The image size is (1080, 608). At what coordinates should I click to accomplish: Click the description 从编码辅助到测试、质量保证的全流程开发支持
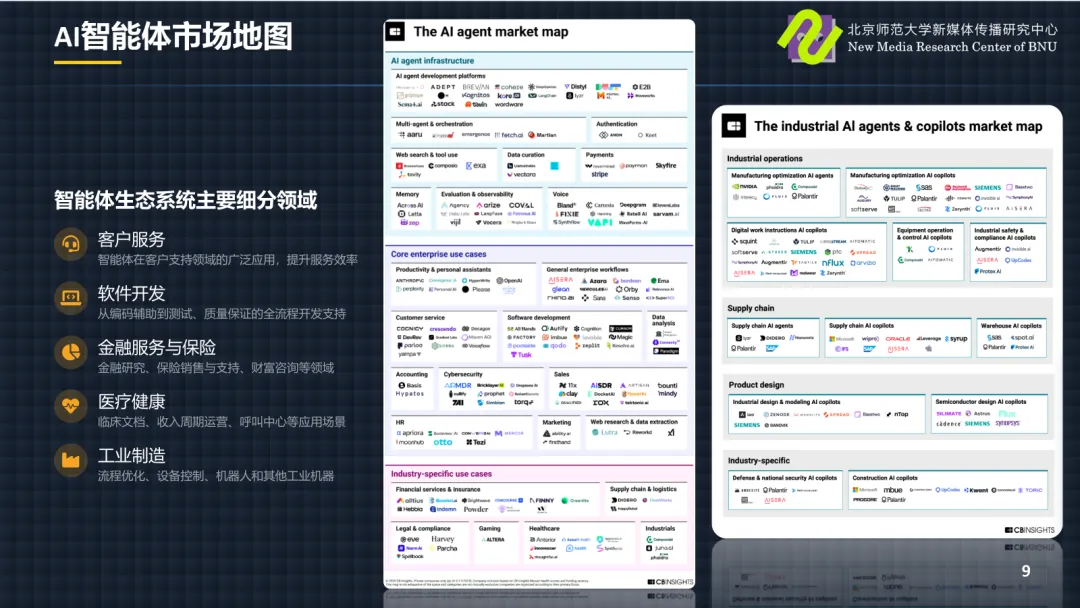point(222,313)
